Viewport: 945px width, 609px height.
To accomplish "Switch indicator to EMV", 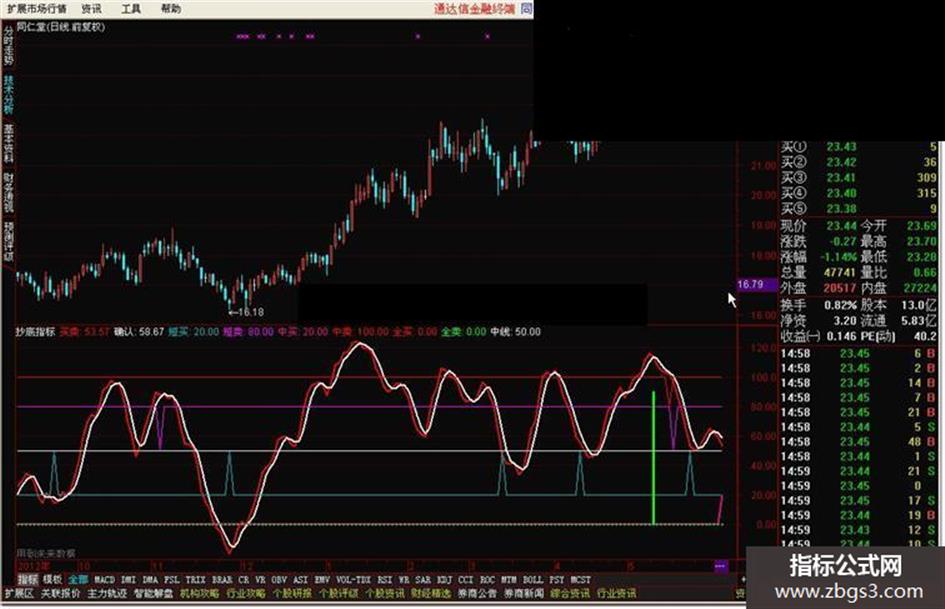I will click(322, 579).
